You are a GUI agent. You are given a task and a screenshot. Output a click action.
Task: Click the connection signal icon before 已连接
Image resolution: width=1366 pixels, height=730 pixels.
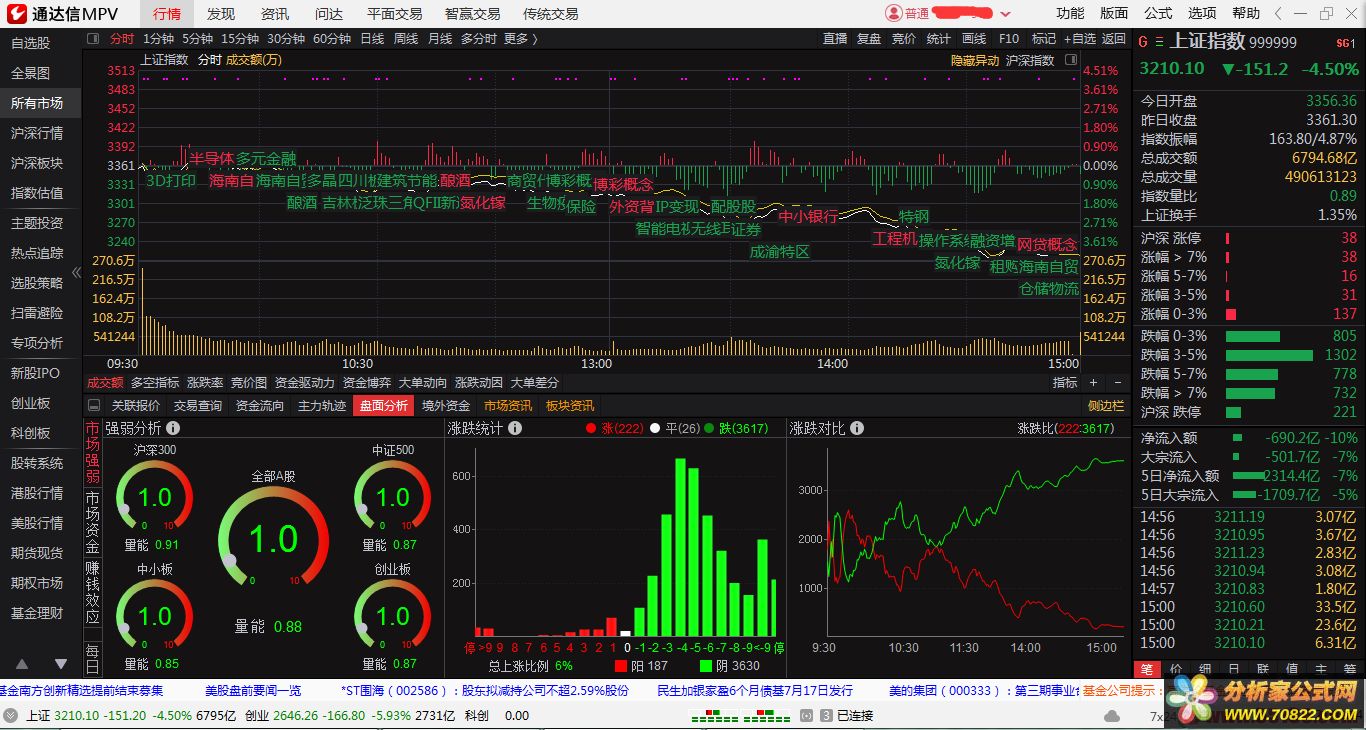[805, 715]
